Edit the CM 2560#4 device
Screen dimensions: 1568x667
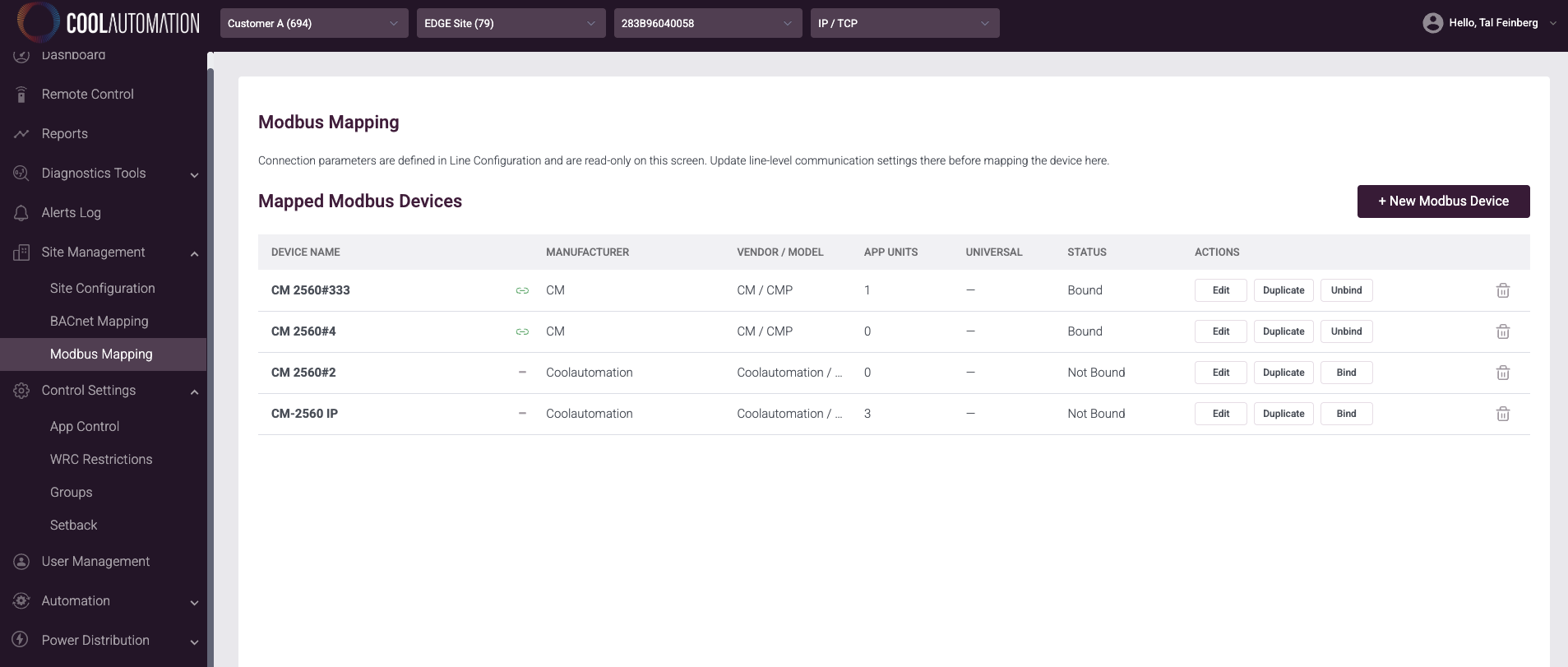tap(1221, 331)
